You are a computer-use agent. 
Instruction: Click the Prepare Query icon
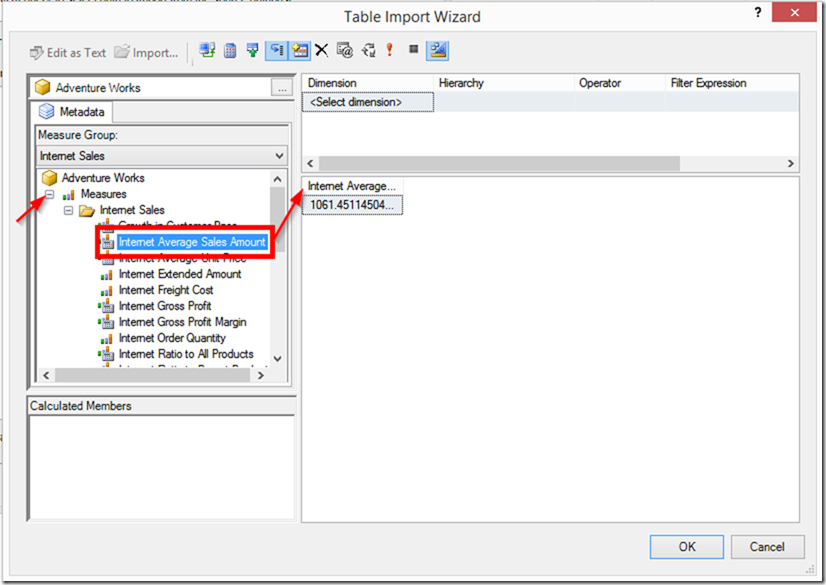coord(369,51)
